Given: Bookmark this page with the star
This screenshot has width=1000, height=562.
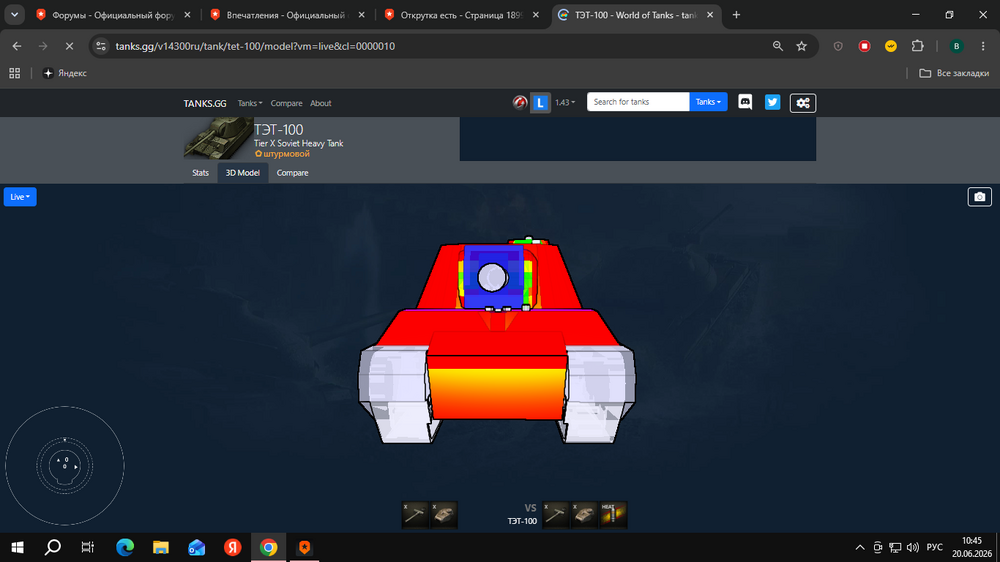Looking at the screenshot, I should click(802, 46).
